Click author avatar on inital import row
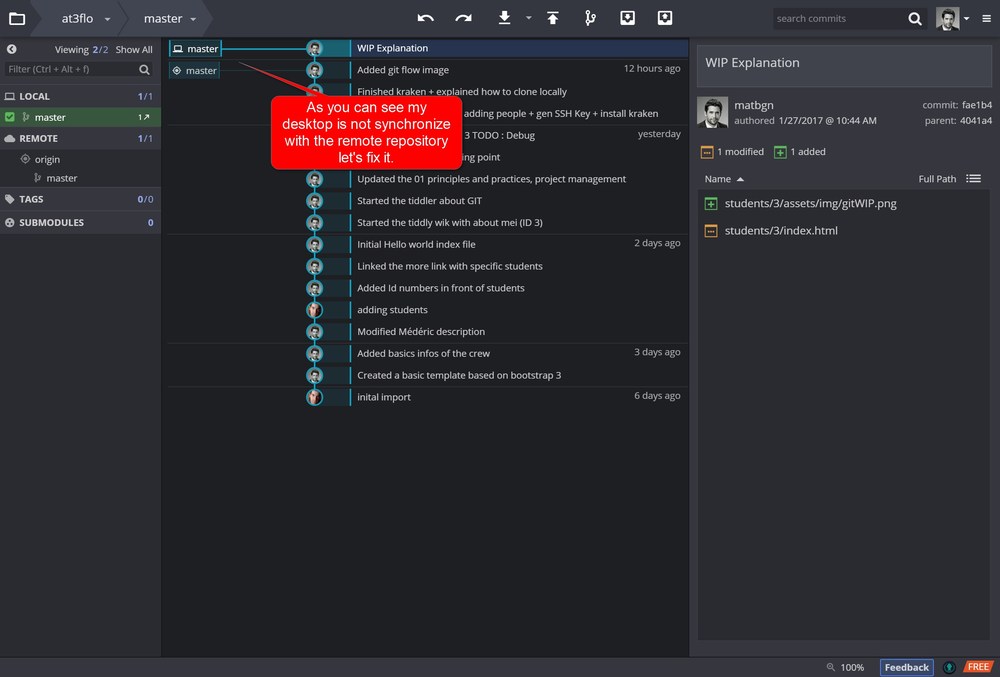Viewport: 1000px width, 677px height. click(x=314, y=397)
